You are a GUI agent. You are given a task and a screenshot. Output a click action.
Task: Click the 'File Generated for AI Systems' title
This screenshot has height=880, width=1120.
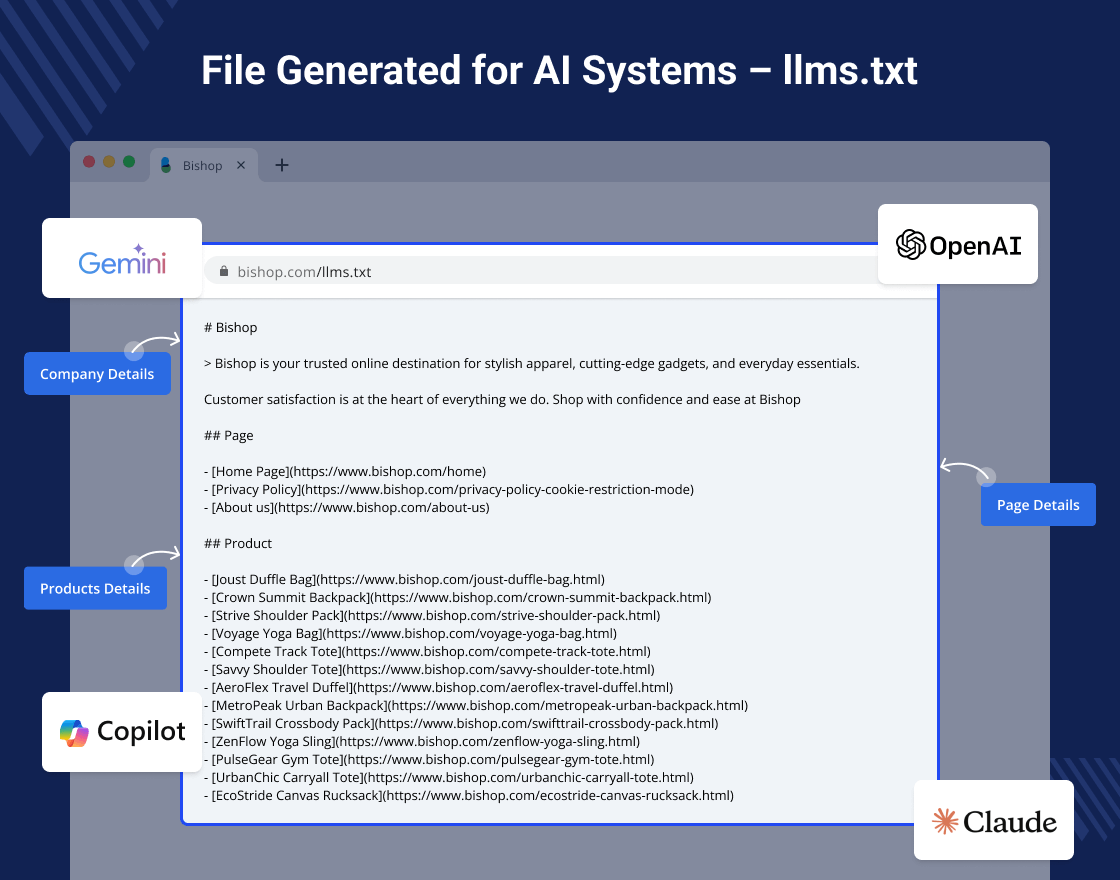tap(559, 71)
